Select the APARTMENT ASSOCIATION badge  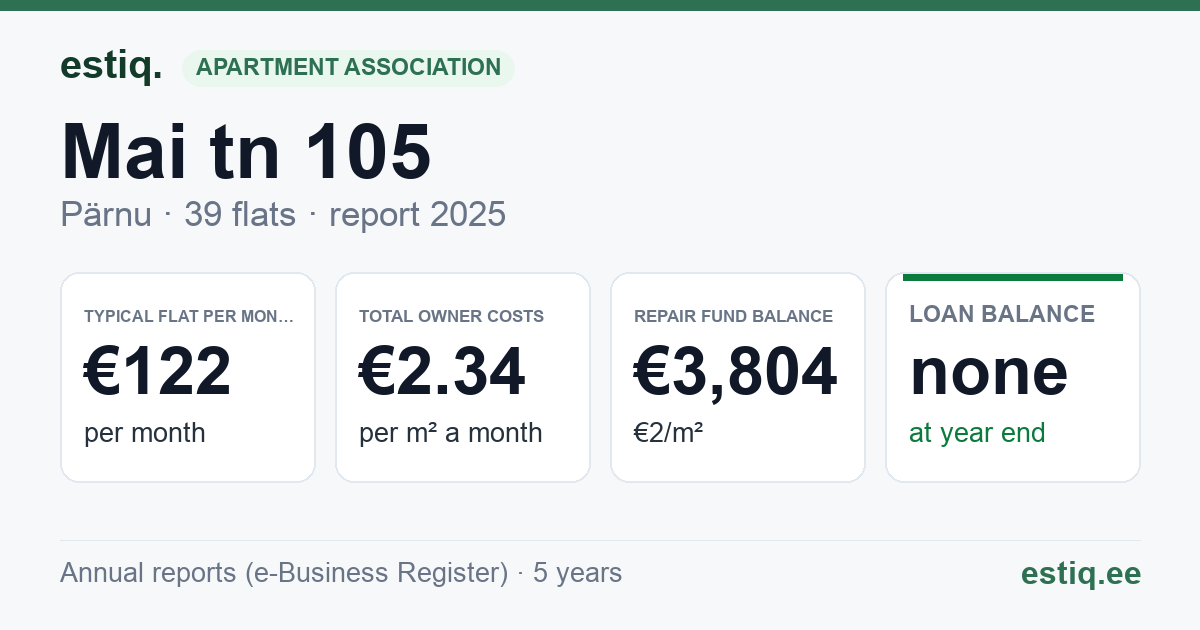point(348,68)
